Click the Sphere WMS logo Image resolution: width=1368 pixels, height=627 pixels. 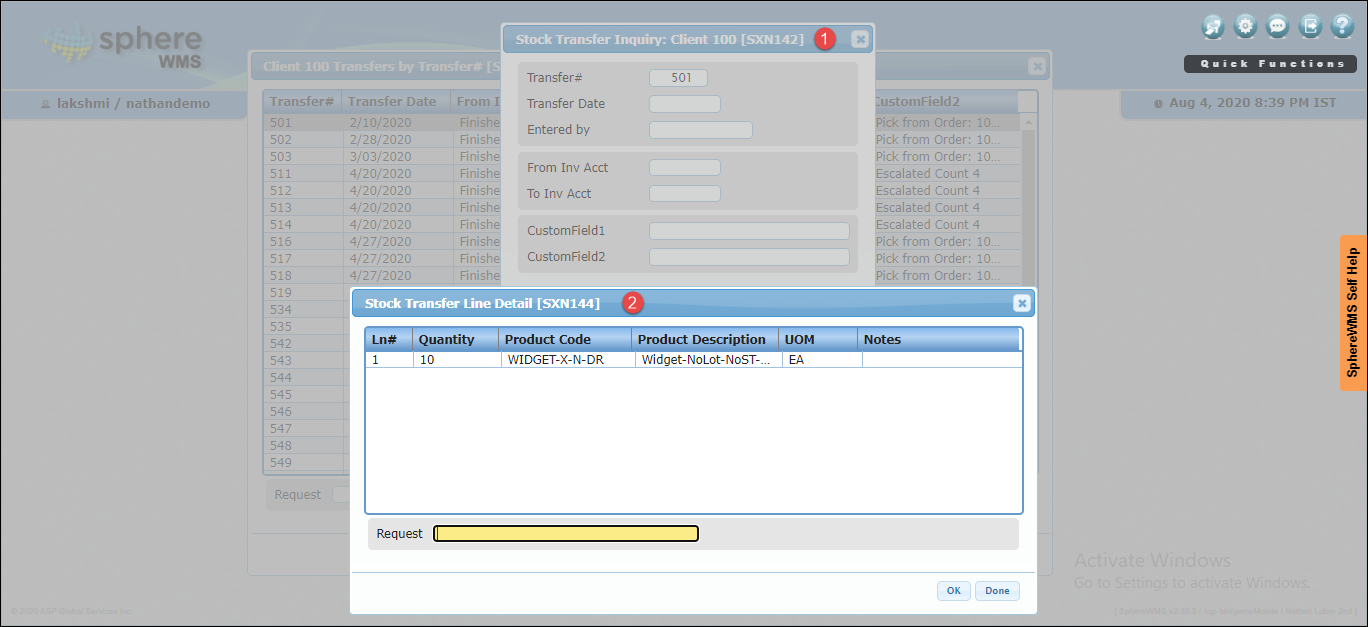point(124,48)
